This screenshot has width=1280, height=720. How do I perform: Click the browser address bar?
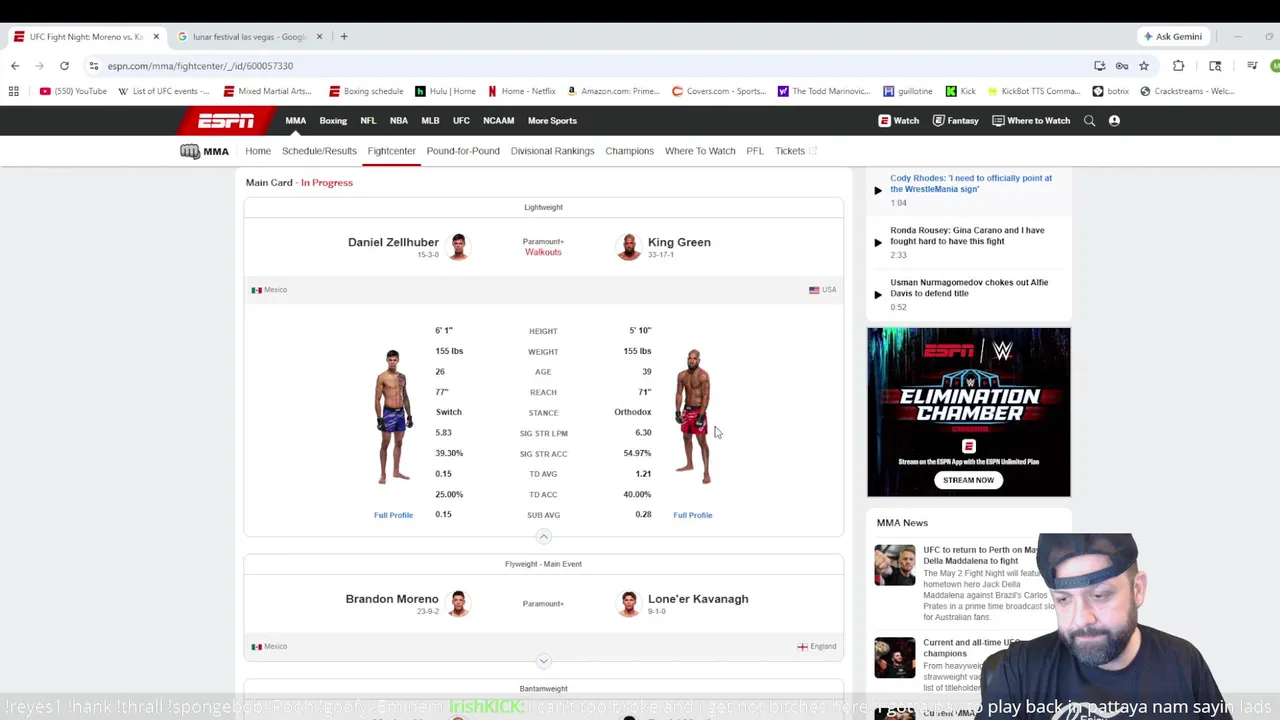point(590,66)
